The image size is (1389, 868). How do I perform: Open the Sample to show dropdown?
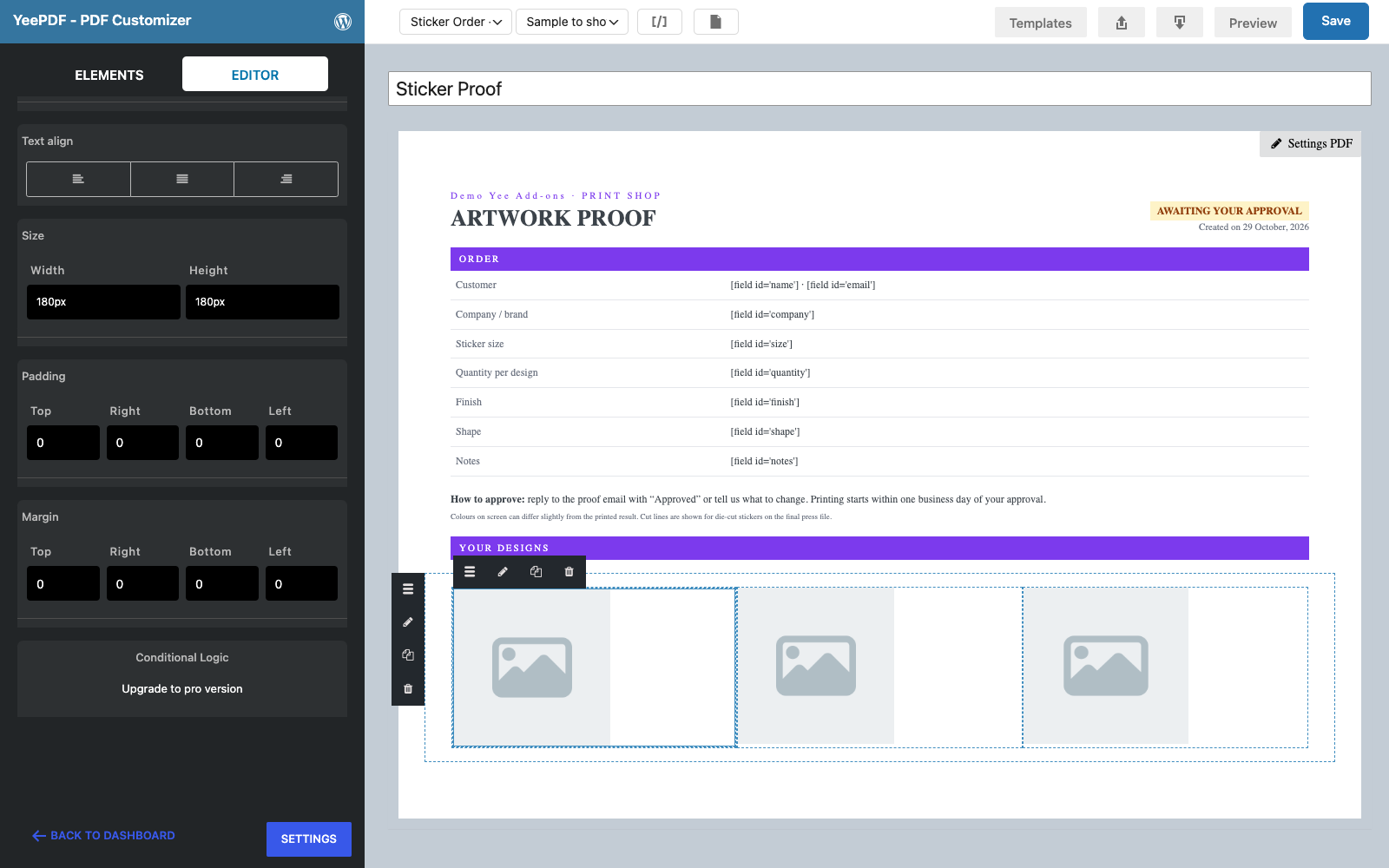(x=572, y=22)
